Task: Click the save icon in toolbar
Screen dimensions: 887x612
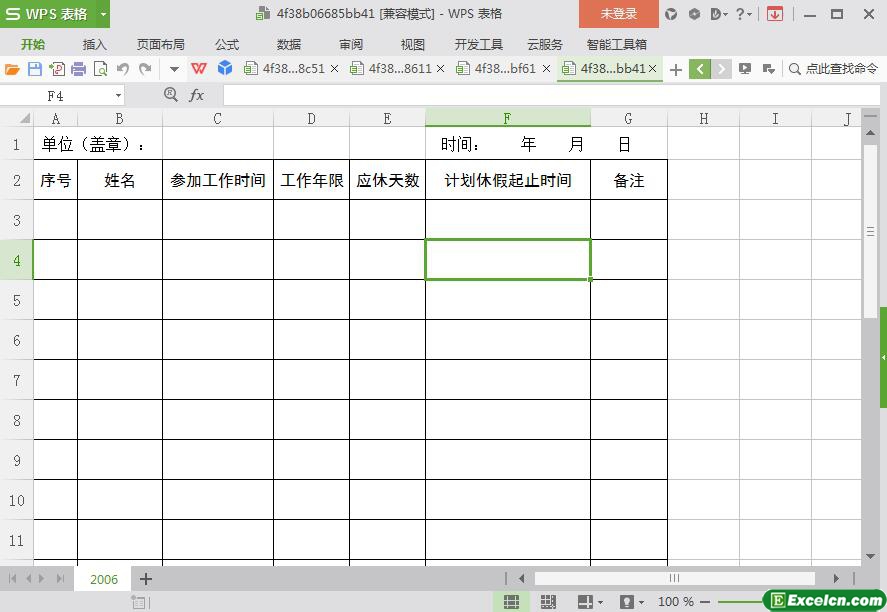Action: pos(35,69)
